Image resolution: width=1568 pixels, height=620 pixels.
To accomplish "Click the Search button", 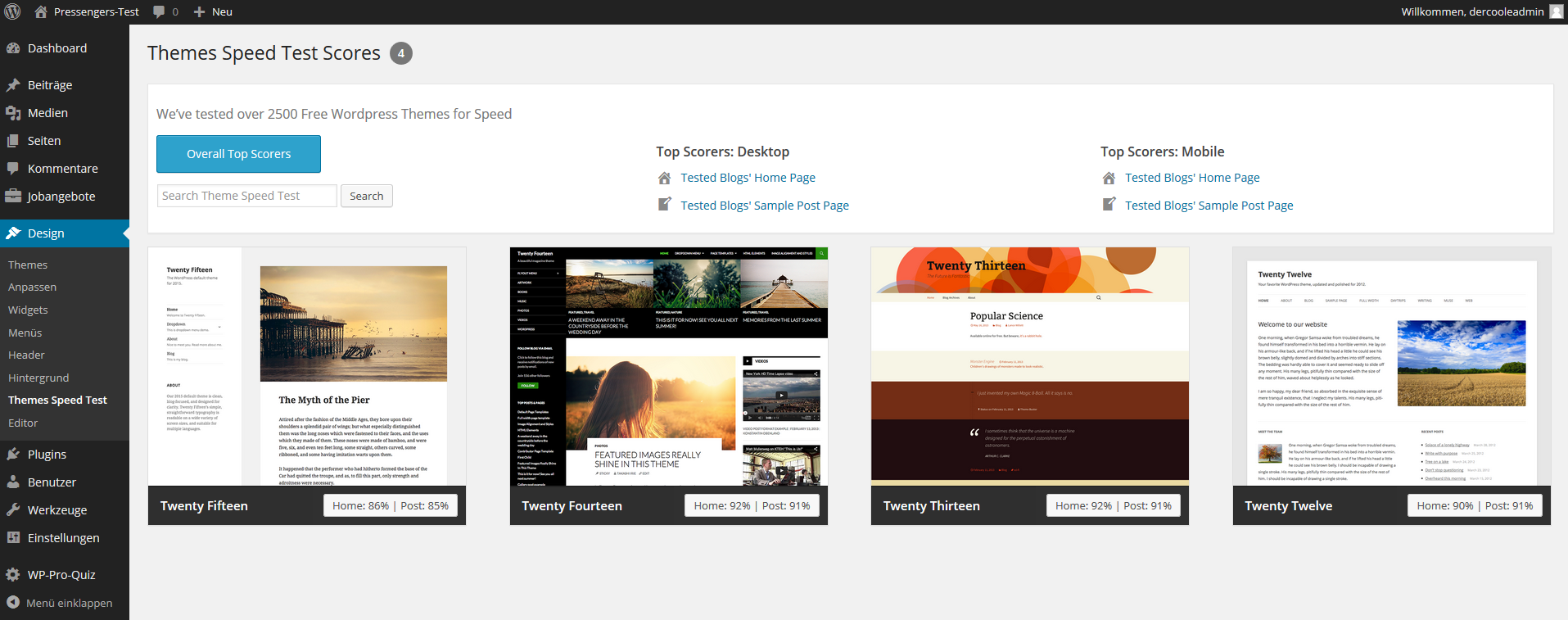I will coord(366,196).
